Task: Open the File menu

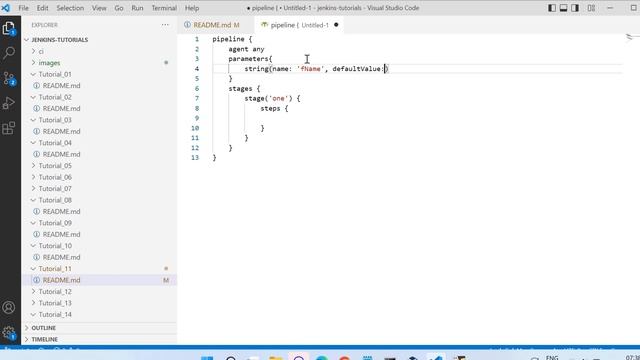Action: click(24, 8)
